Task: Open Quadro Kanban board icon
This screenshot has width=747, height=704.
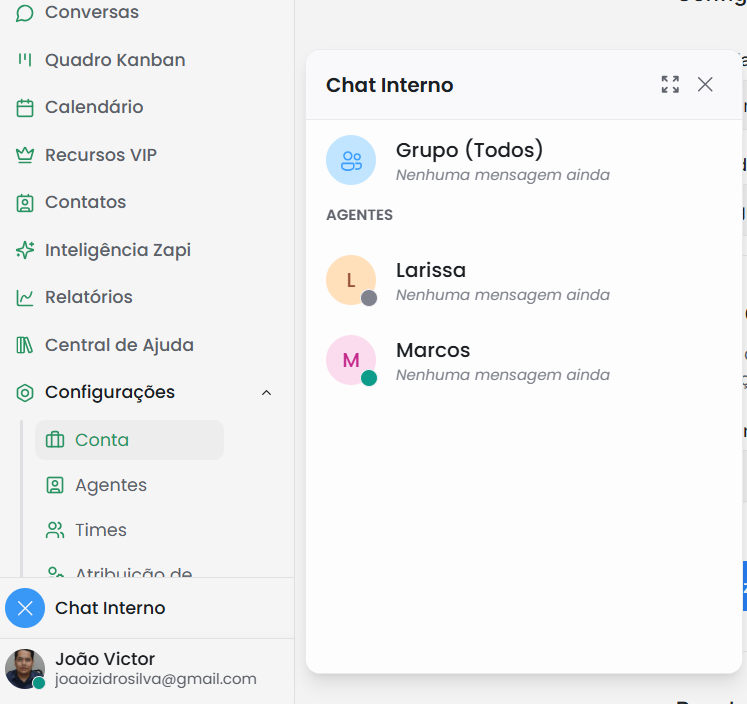Action: (25, 60)
